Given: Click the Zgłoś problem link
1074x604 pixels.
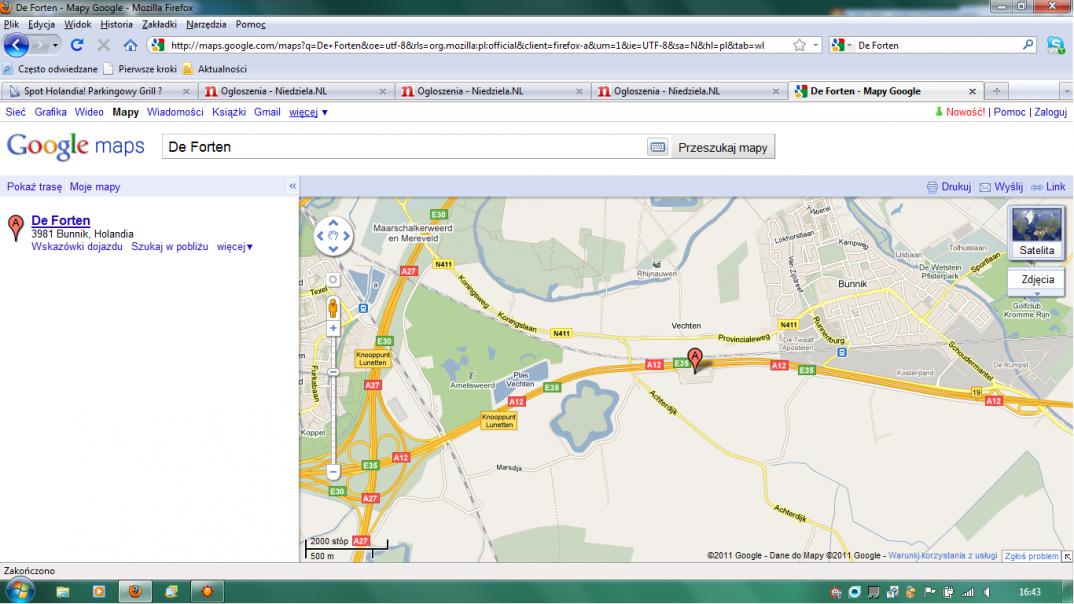Looking at the screenshot, I should pyautogui.click(x=1032, y=556).
